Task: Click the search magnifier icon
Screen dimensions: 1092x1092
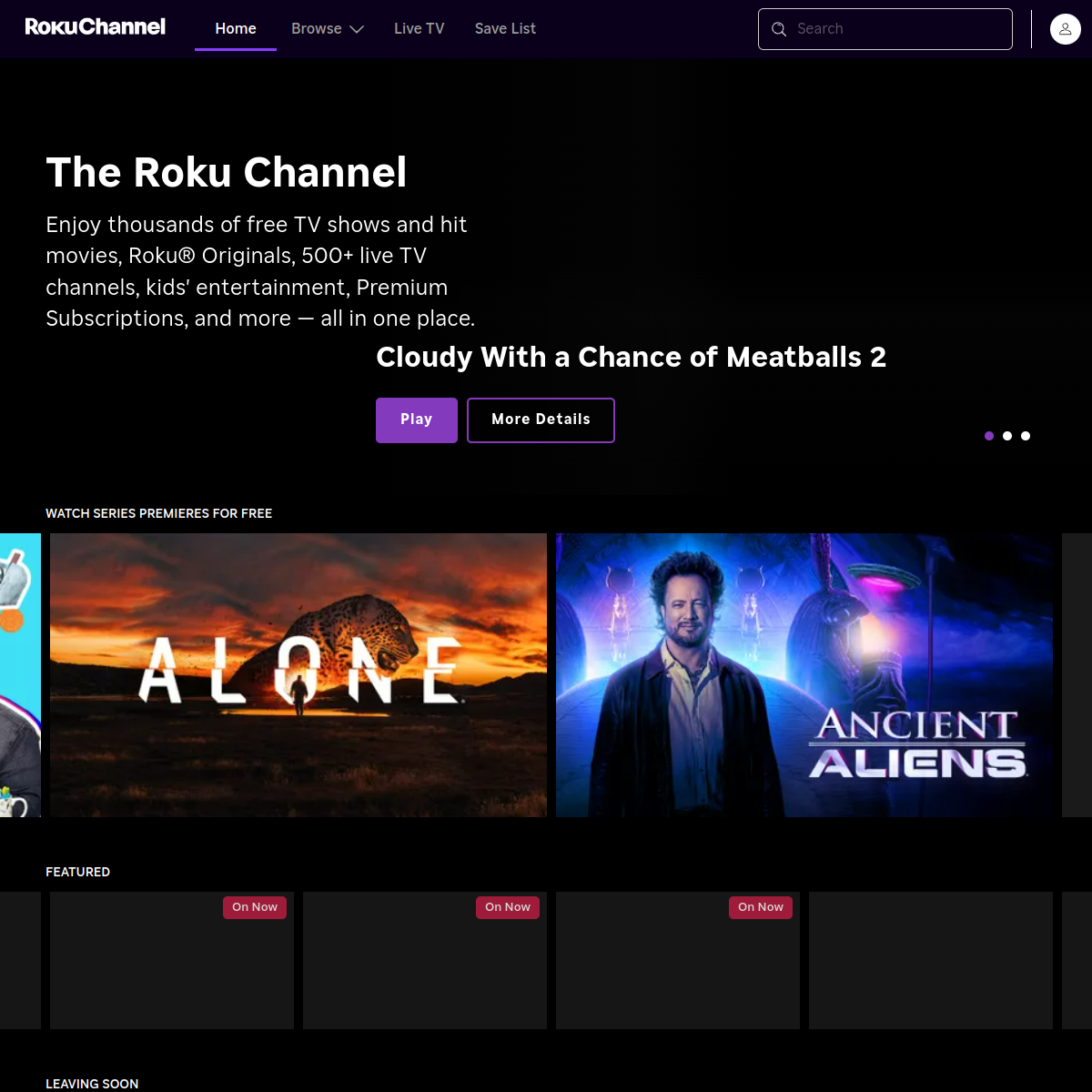Action: [x=779, y=29]
